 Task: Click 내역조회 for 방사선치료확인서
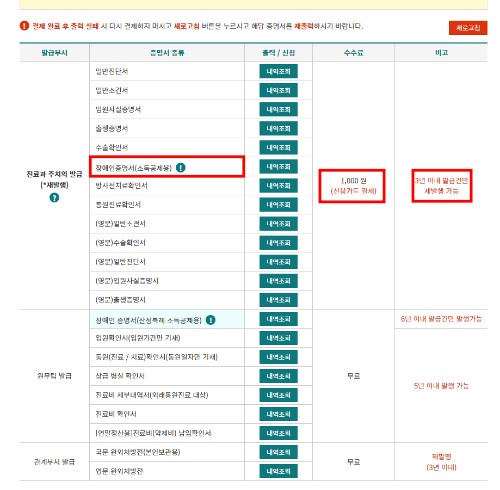point(278,186)
